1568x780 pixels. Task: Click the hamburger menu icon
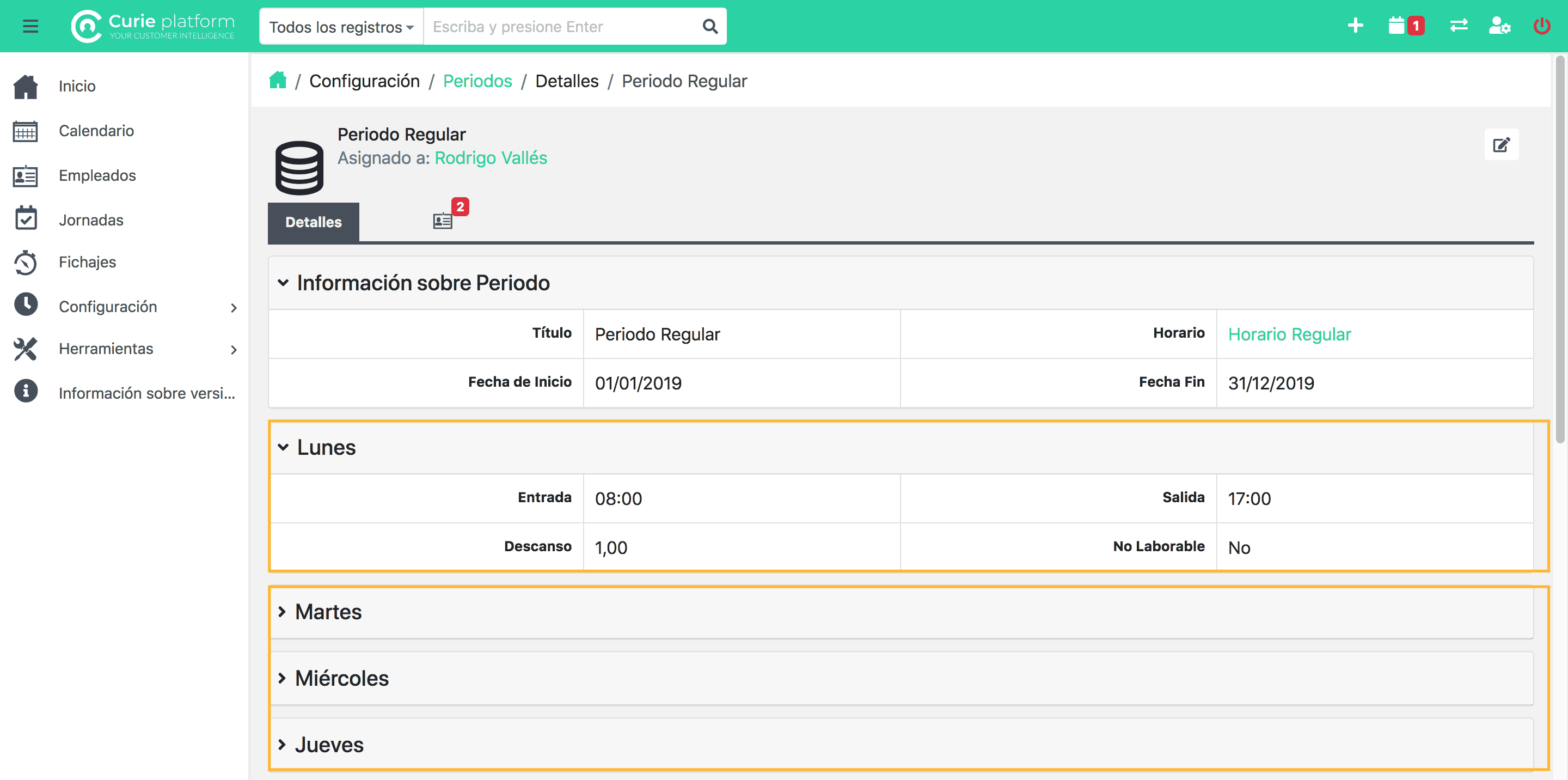click(x=30, y=26)
